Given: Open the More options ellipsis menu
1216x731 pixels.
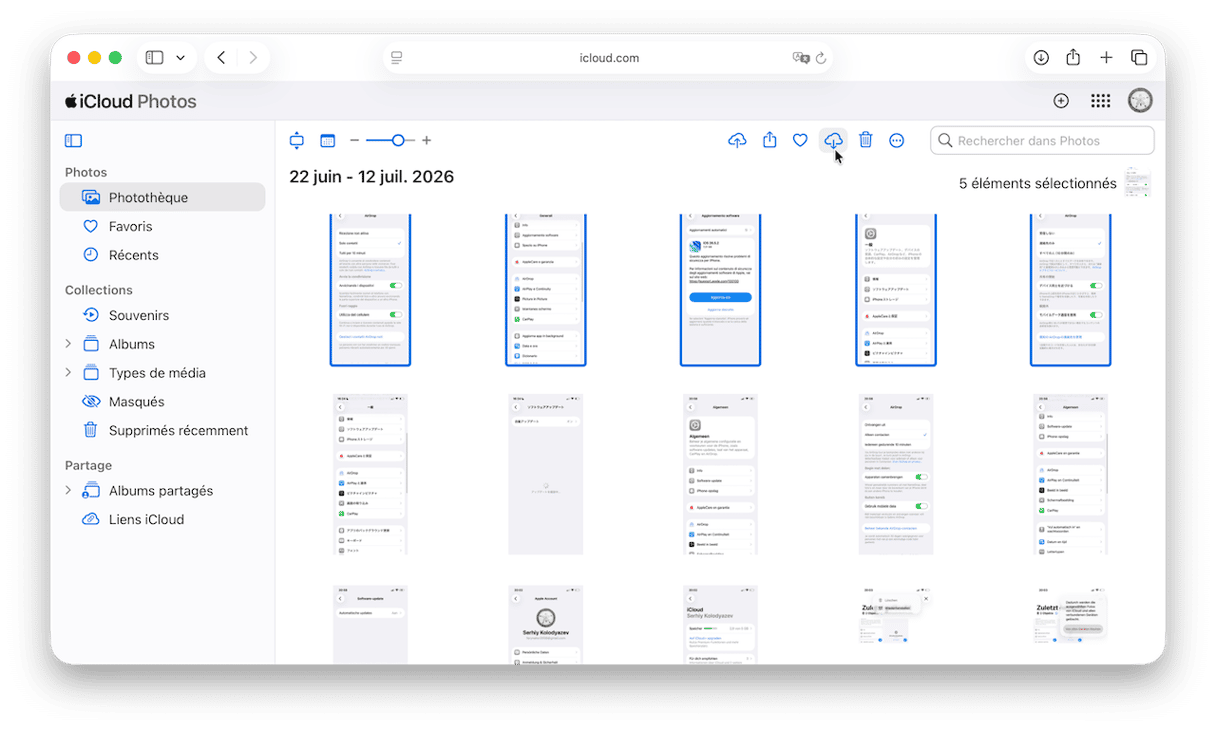Looking at the screenshot, I should coord(897,141).
